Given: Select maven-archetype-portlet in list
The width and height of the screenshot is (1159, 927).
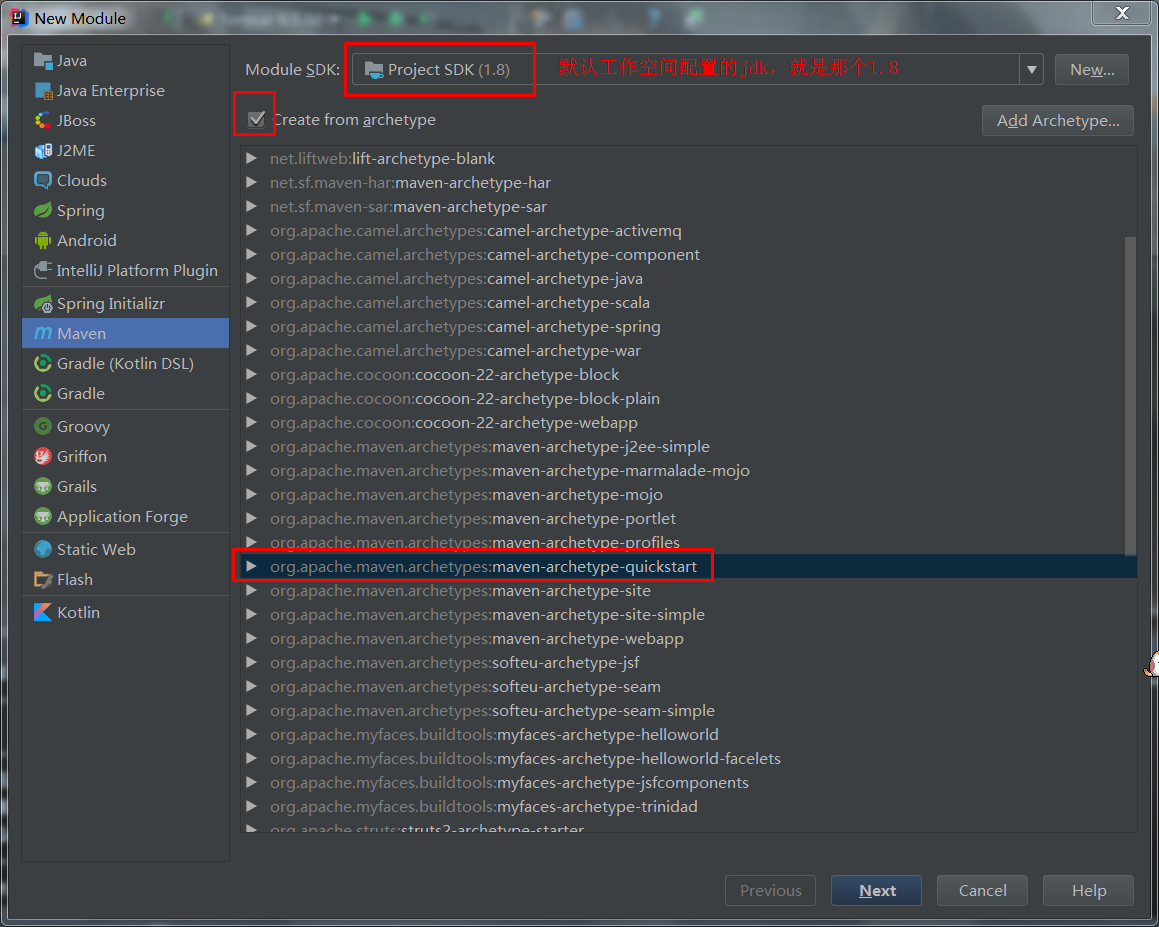Looking at the screenshot, I should click(x=688, y=518).
